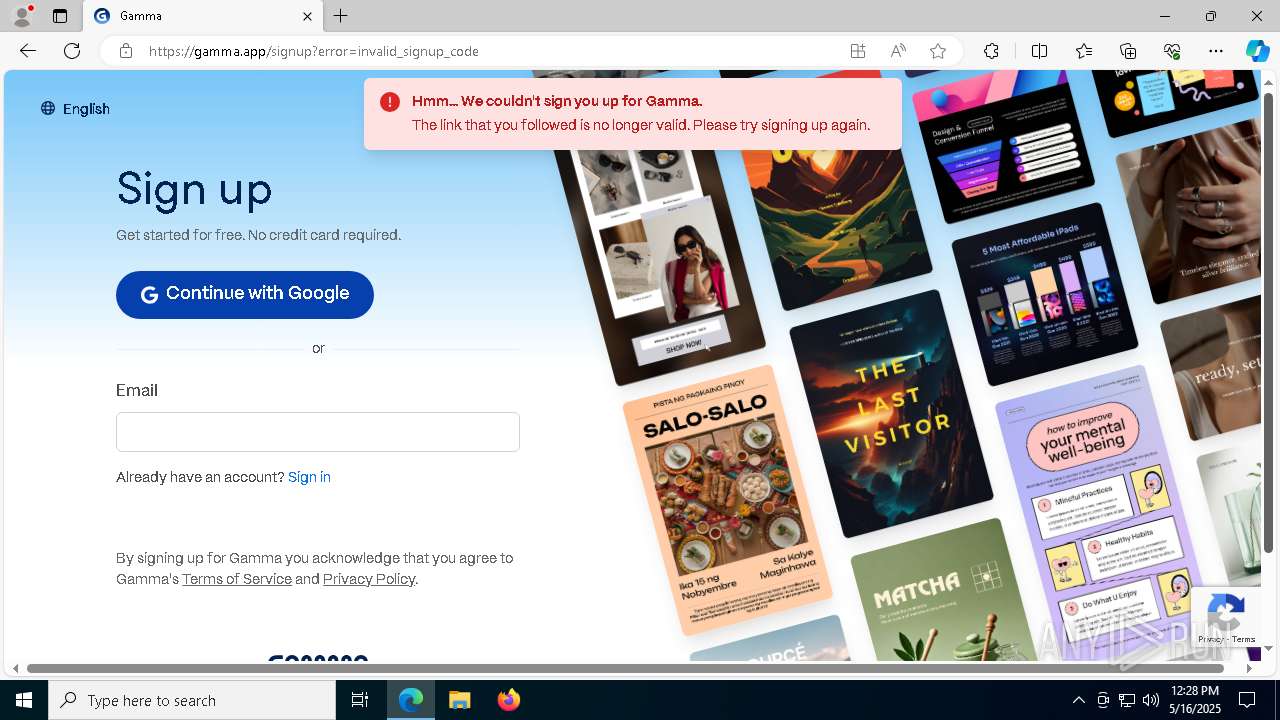The height and width of the screenshot is (720, 1280).
Task: Open browser Extensions puzzle icon
Action: click(x=991, y=51)
